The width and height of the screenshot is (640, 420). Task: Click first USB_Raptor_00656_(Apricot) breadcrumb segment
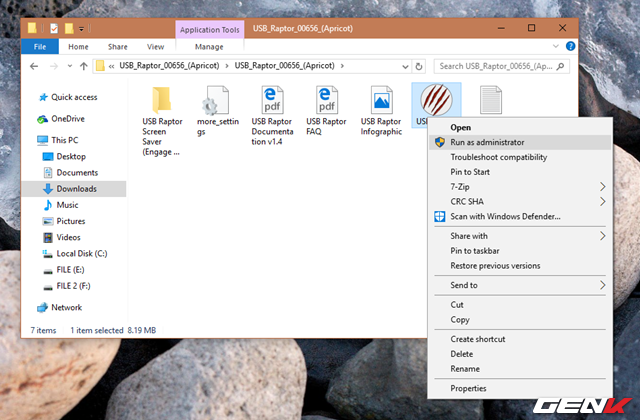pos(169,66)
